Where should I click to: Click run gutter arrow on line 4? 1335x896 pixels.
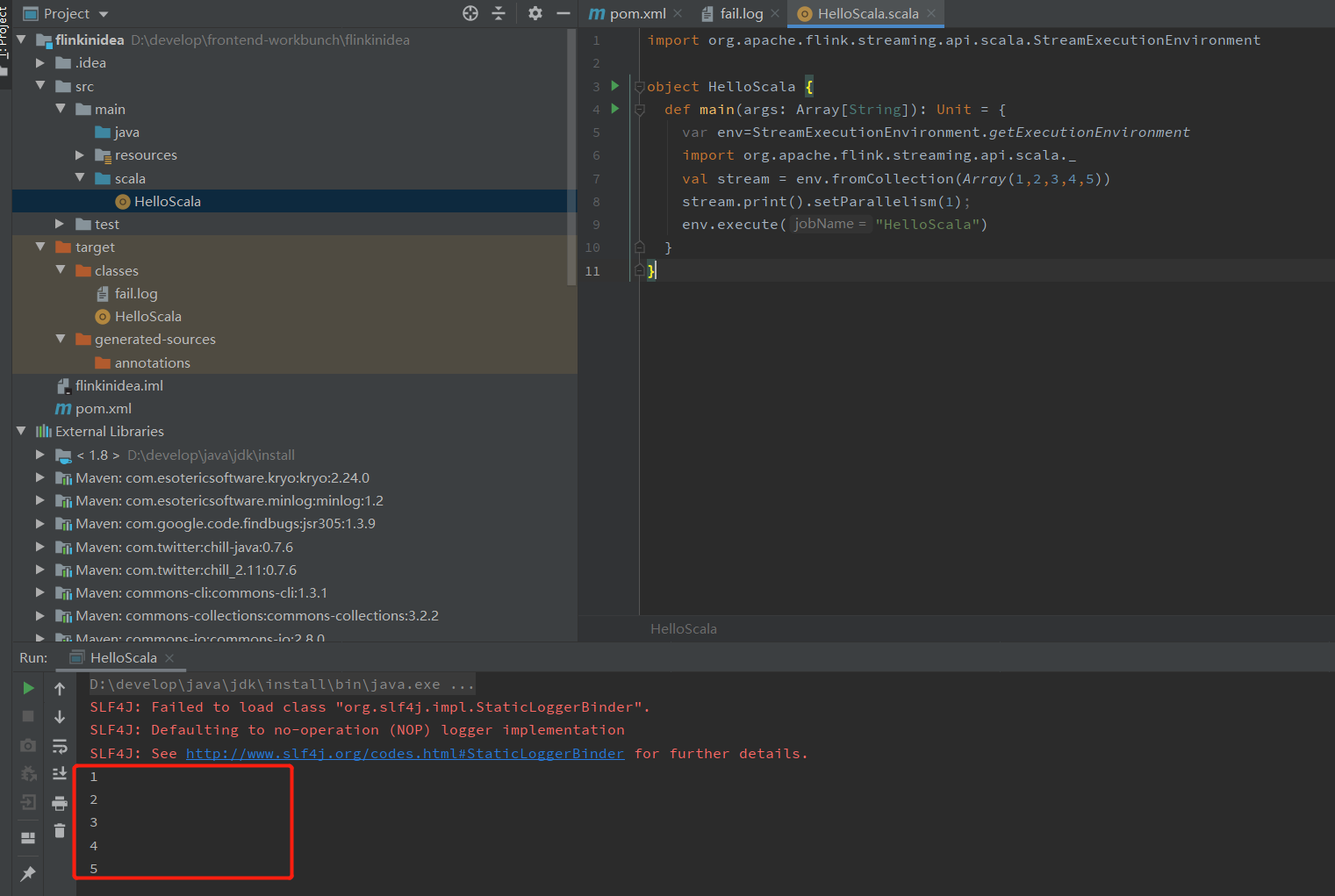coord(615,109)
